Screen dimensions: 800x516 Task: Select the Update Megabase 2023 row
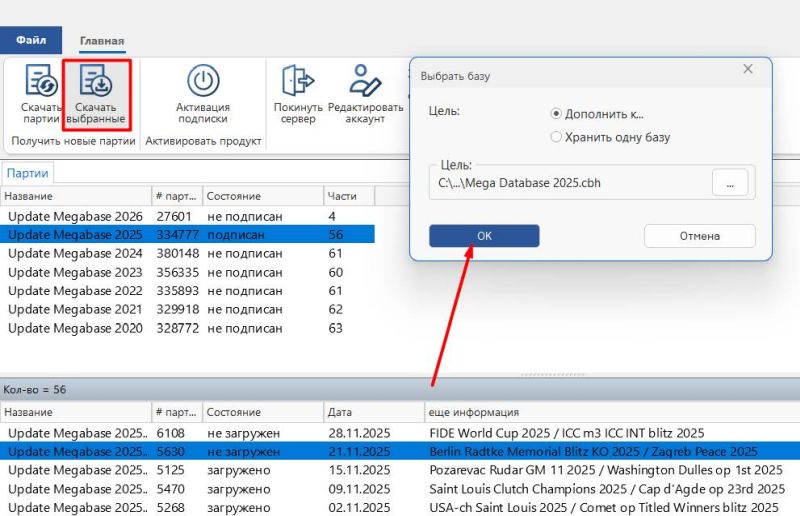click(x=187, y=273)
